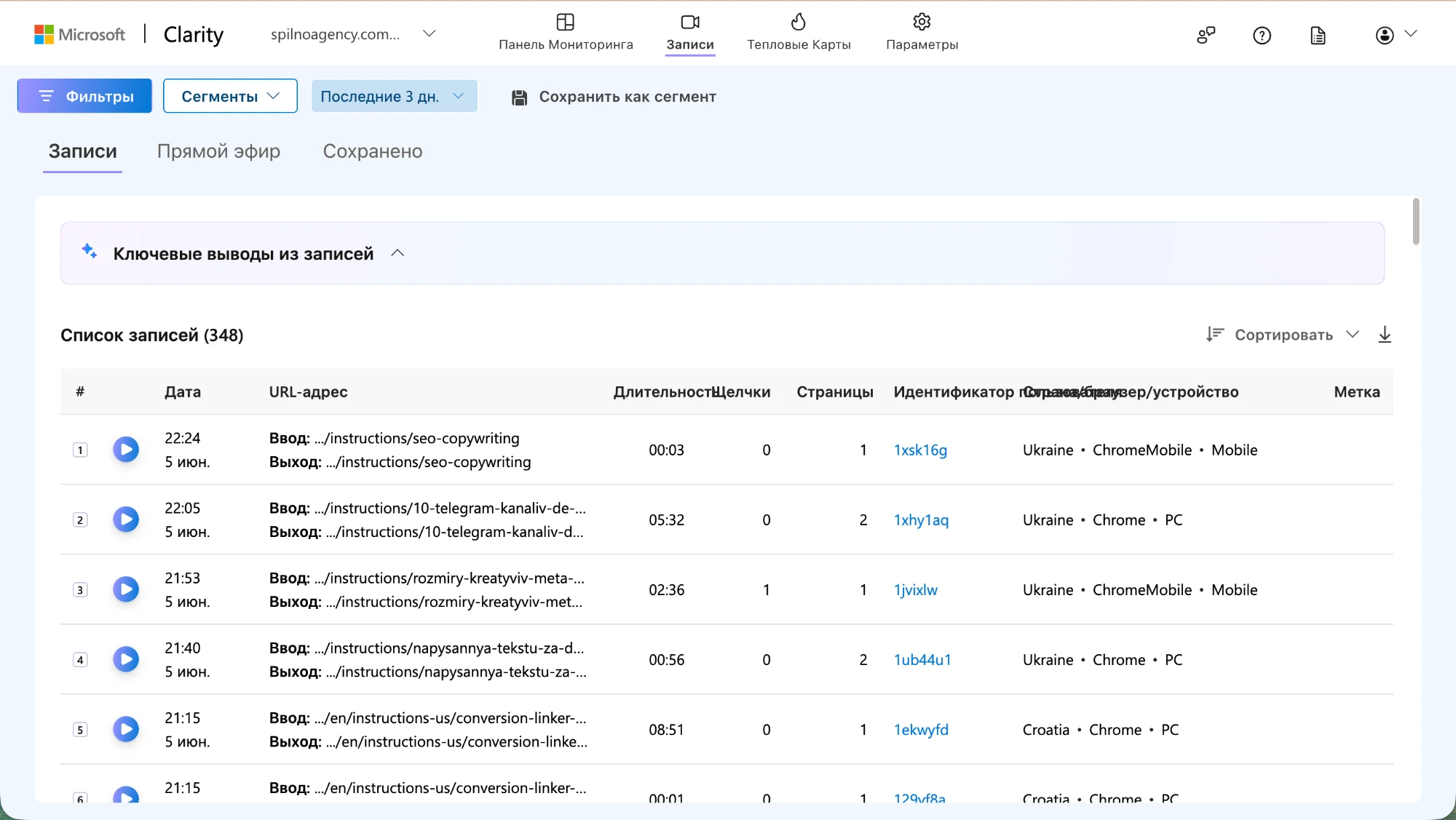Open the document notes icon in header
The width and height of the screenshot is (1456, 820).
coord(1318,35)
